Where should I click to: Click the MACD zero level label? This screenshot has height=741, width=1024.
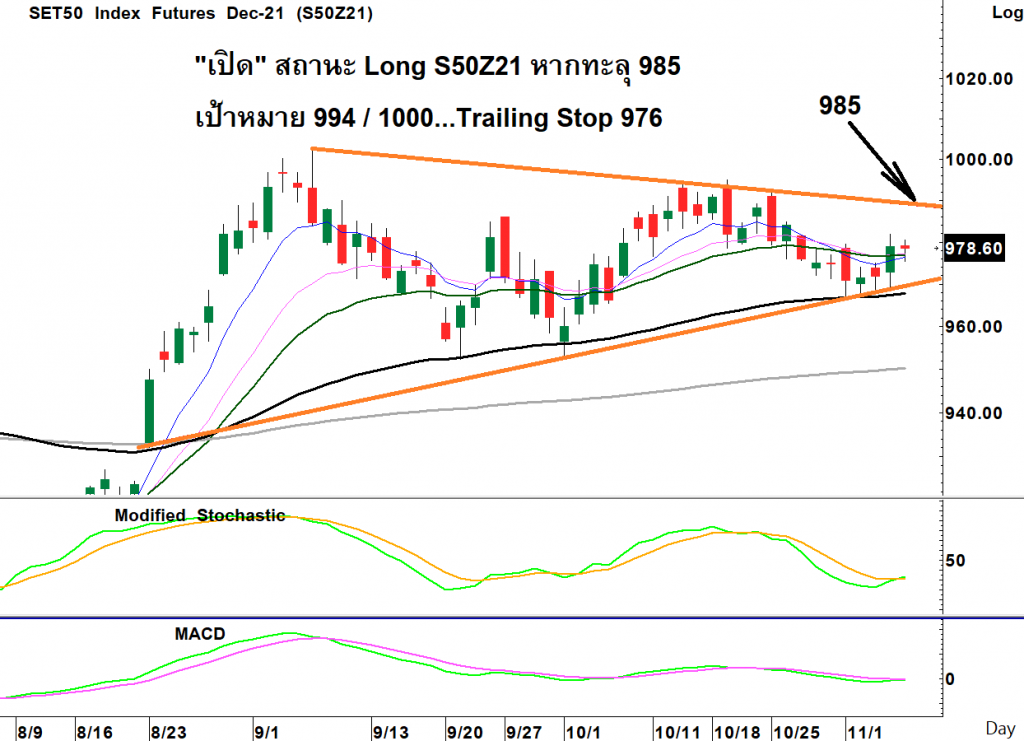tap(950, 679)
